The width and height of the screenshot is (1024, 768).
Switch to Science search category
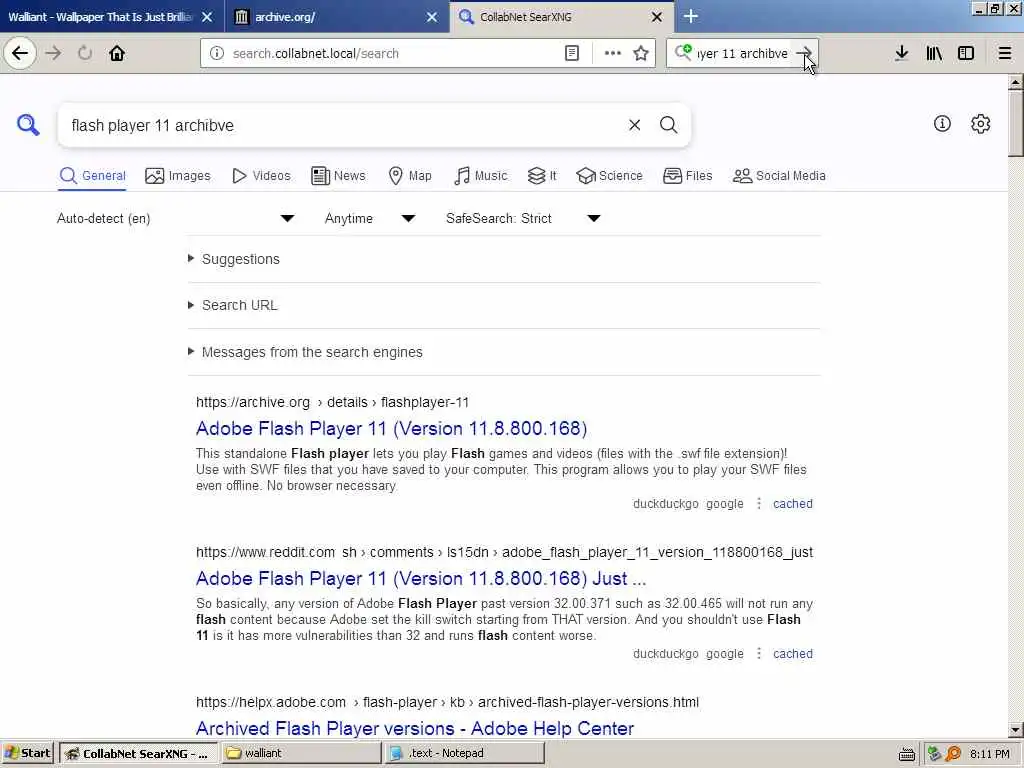click(x=609, y=176)
